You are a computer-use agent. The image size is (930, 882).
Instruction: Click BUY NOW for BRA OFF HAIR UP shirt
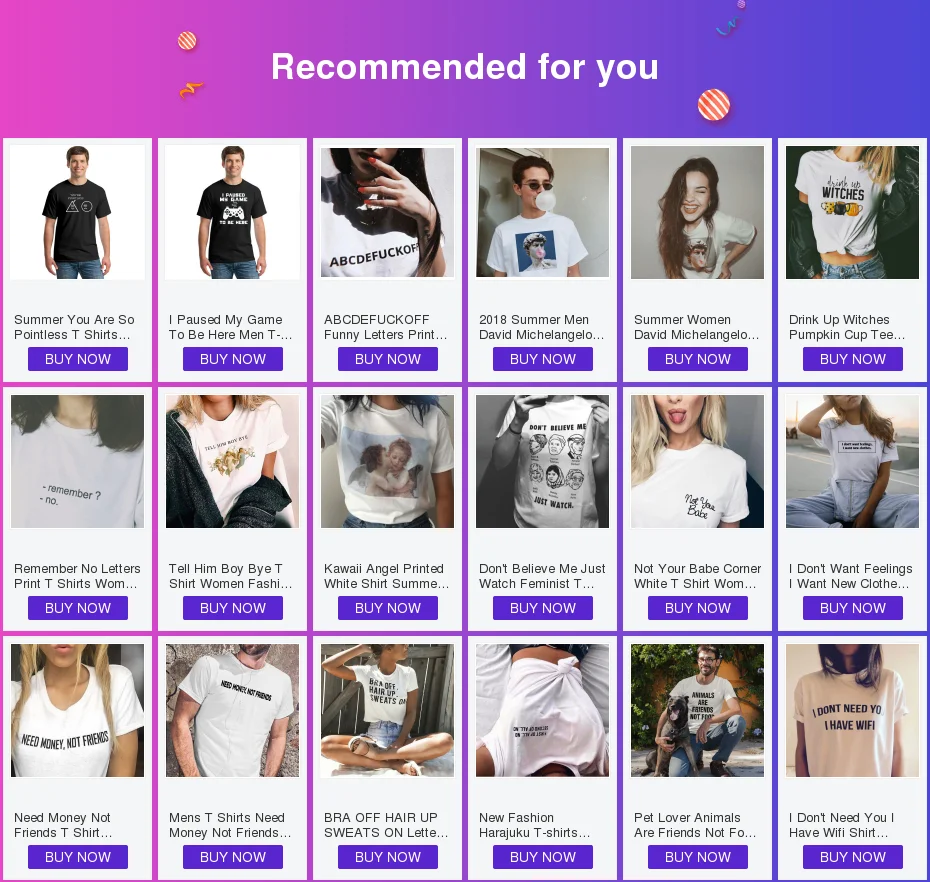(x=388, y=857)
